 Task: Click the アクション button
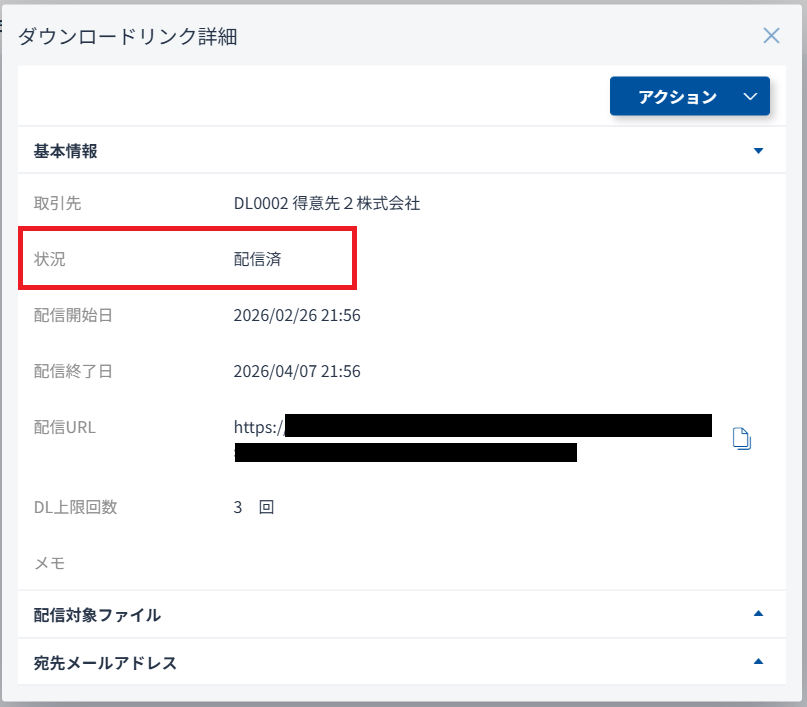[678, 97]
